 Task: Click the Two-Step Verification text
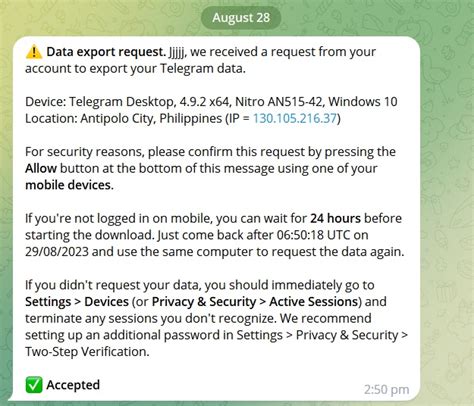point(87,352)
